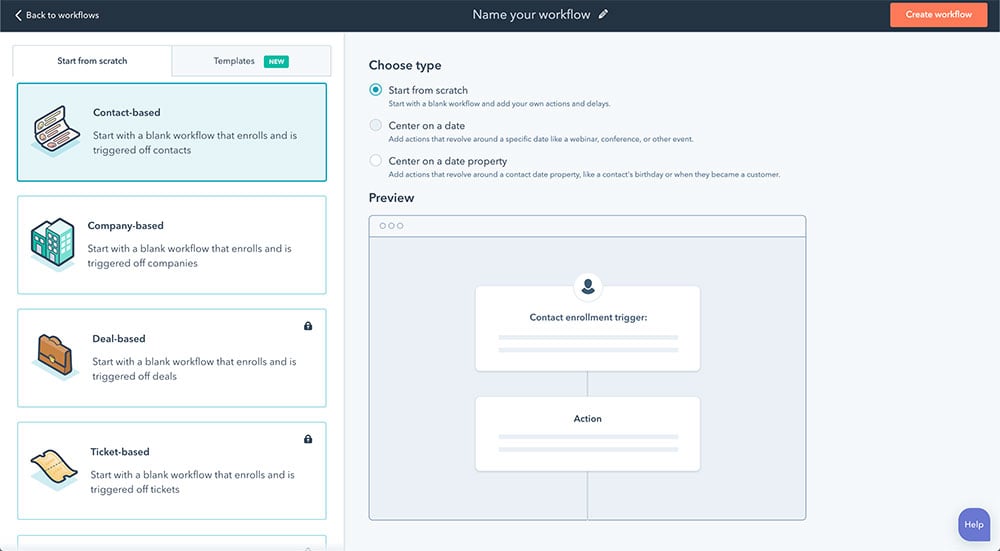This screenshot has width=1000, height=551.
Task: Click the pencil icon to rename workflow
Action: tap(603, 14)
